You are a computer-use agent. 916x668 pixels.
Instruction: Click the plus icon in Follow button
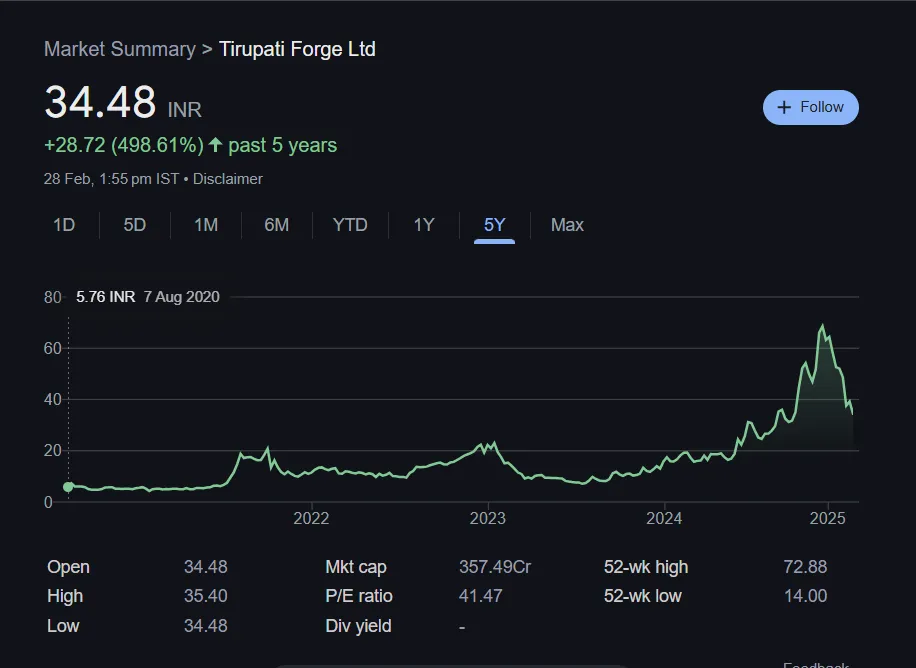[784, 108]
